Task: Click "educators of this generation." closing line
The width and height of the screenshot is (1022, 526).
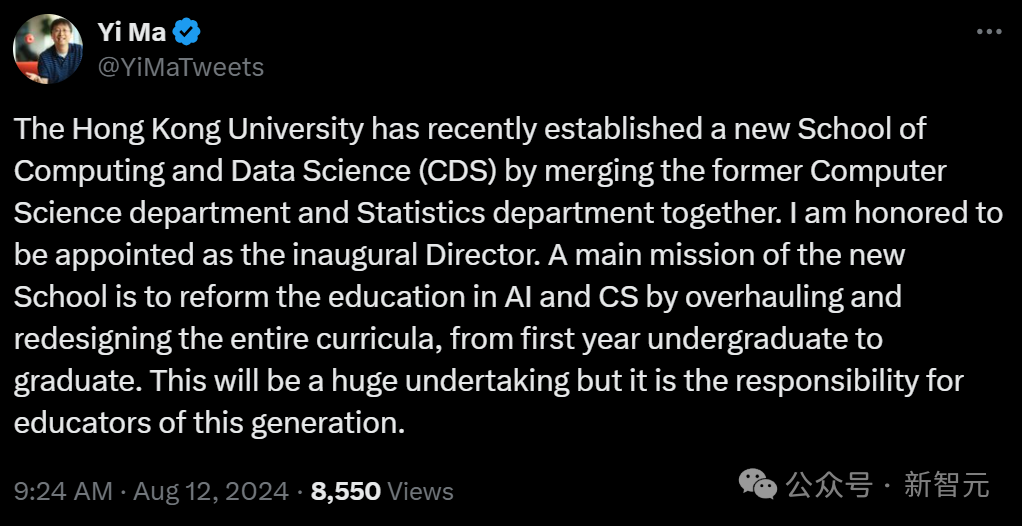Action: coord(209,422)
